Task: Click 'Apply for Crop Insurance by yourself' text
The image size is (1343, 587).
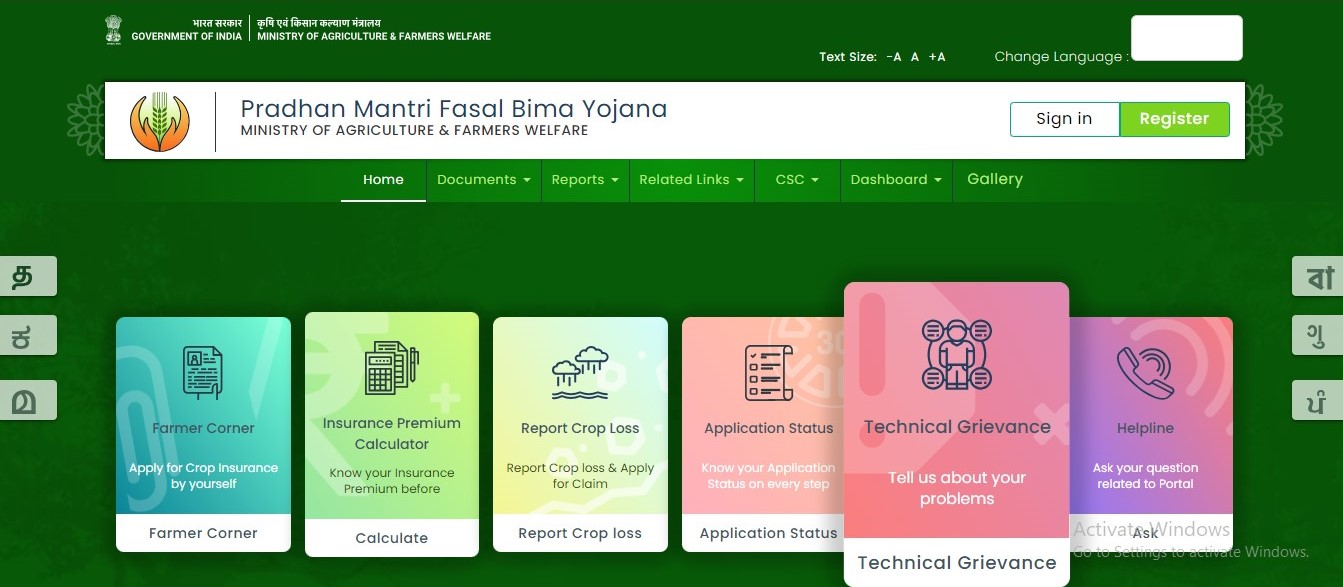Action: tap(203, 476)
